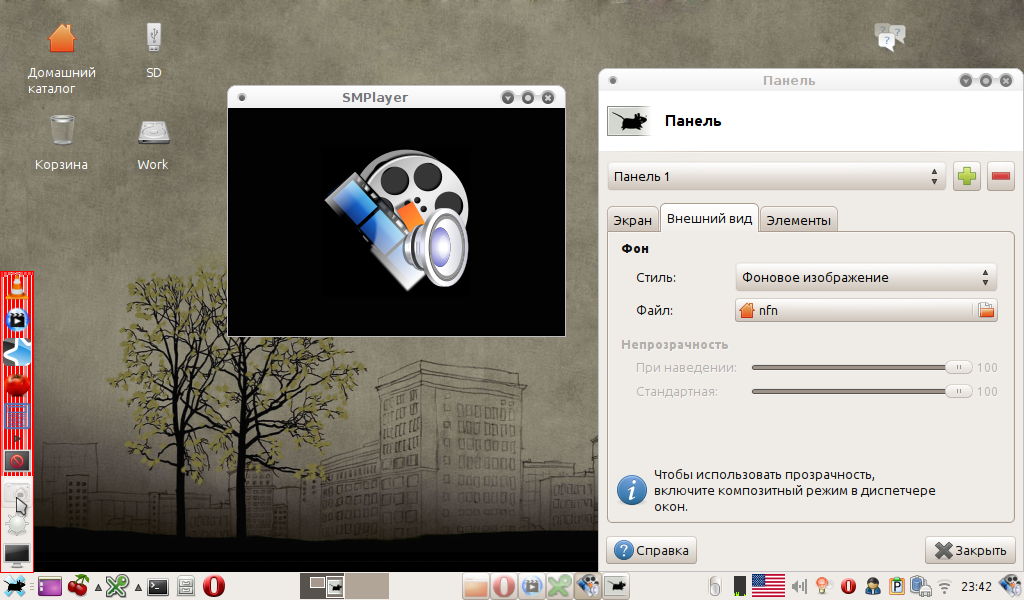Viewport: 1024px width, 600px height.
Task: Open the display monitor settings launcher
Action: (17, 556)
